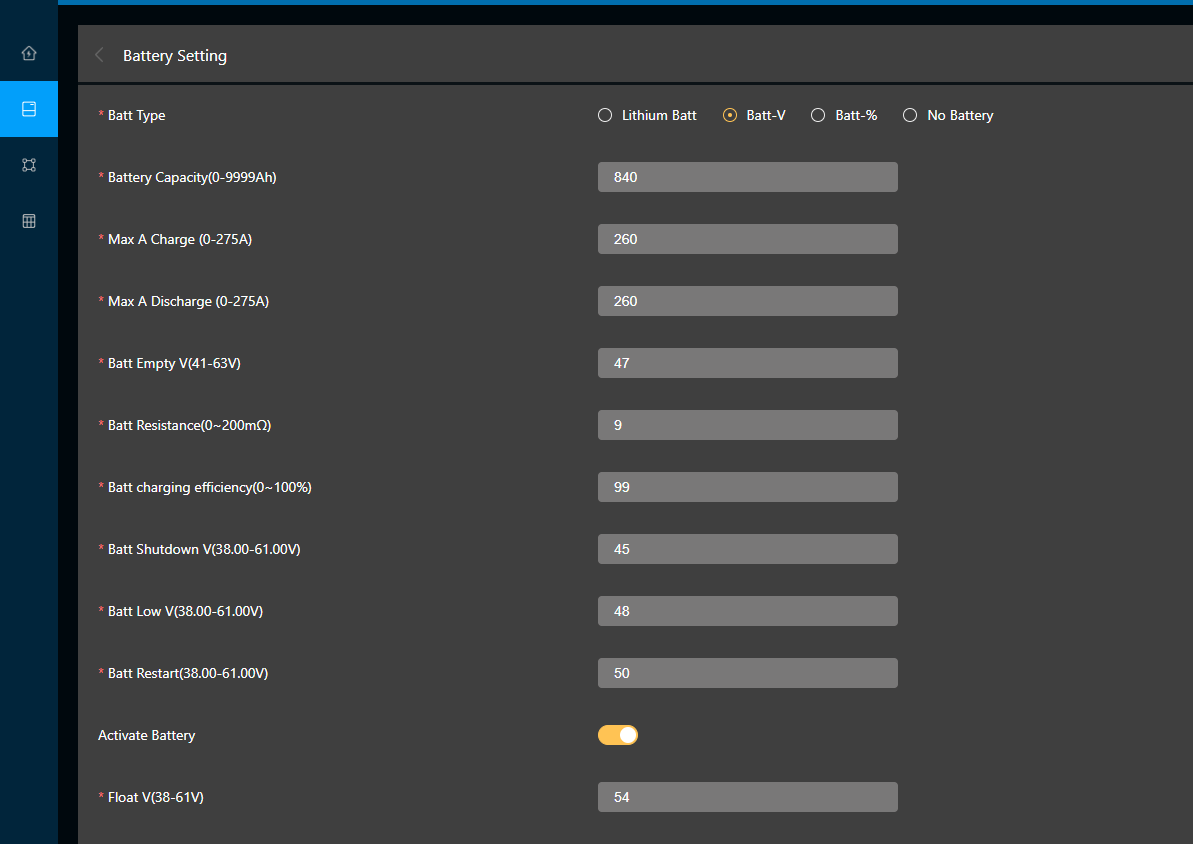The width and height of the screenshot is (1193, 844).
Task: Edit the Batt Resistance field
Action: coord(748,425)
